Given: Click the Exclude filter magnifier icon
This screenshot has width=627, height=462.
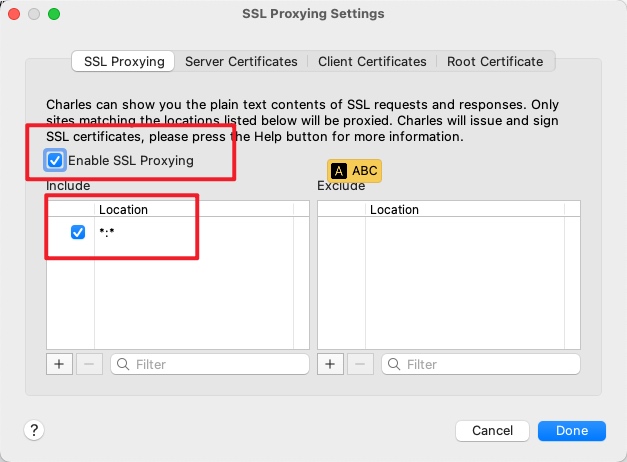Looking at the screenshot, I should [x=394, y=364].
